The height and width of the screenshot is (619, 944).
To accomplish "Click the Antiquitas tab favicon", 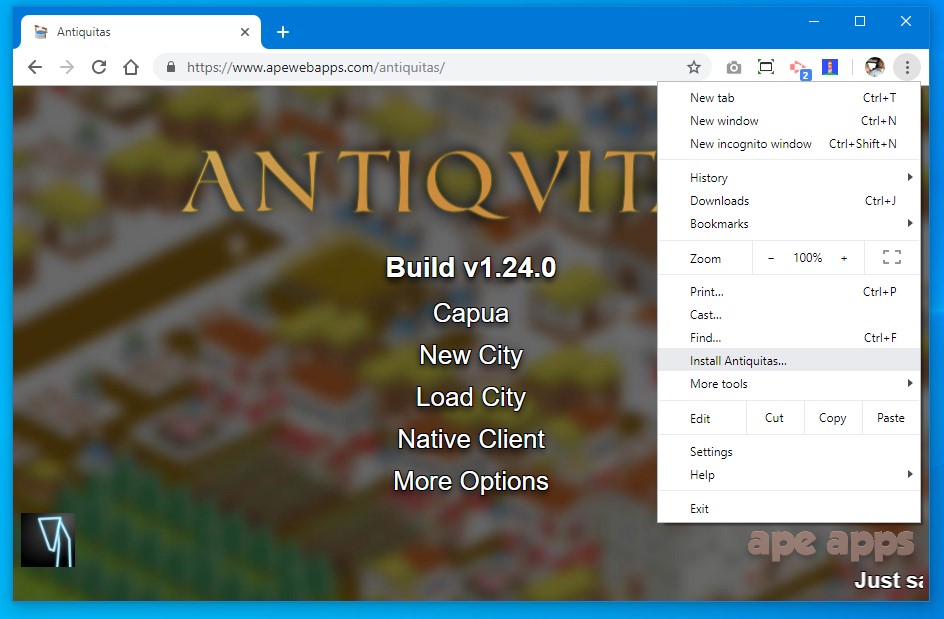I will point(41,32).
